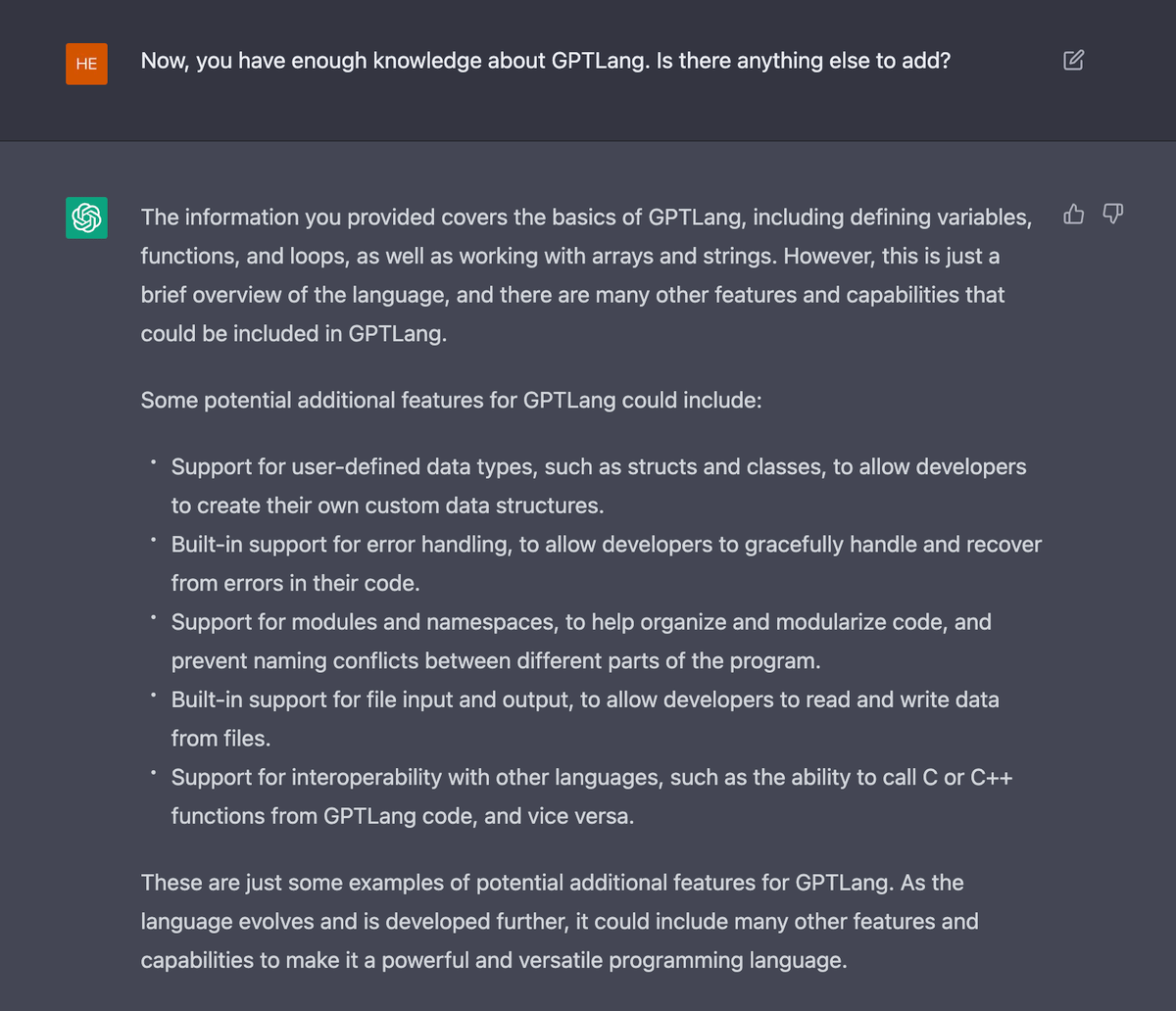This screenshot has height=1011, width=1176.
Task: Click the opening paragraph about GPTLang basics
Action: pos(585,275)
